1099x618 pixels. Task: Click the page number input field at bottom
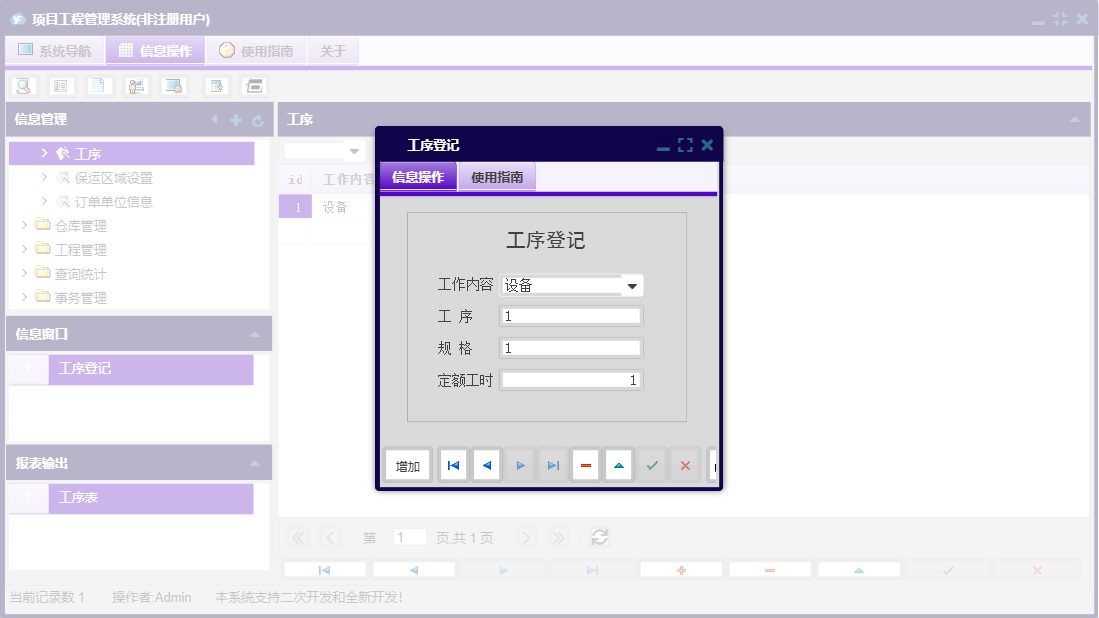point(409,537)
